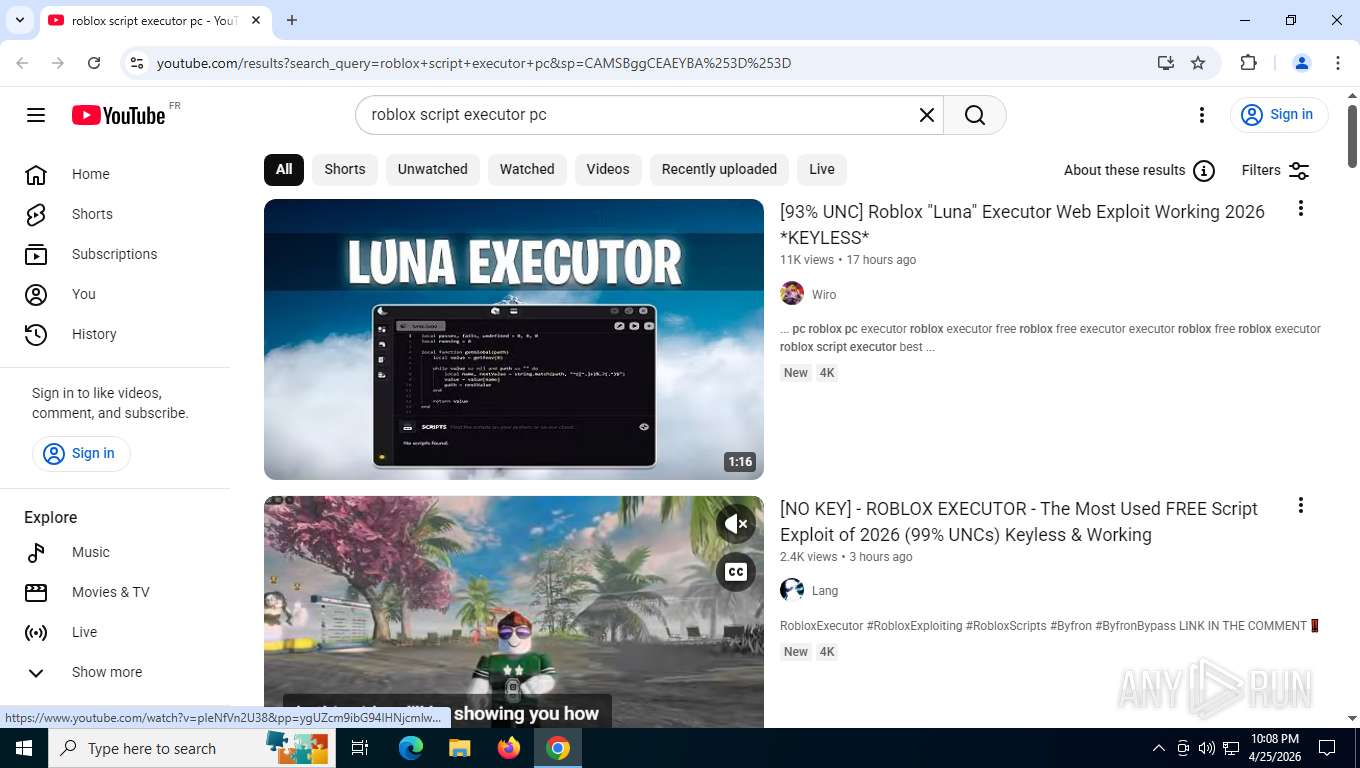Open YouTube settings three-dot menu in header
1360x768 pixels.
pyautogui.click(x=1202, y=115)
